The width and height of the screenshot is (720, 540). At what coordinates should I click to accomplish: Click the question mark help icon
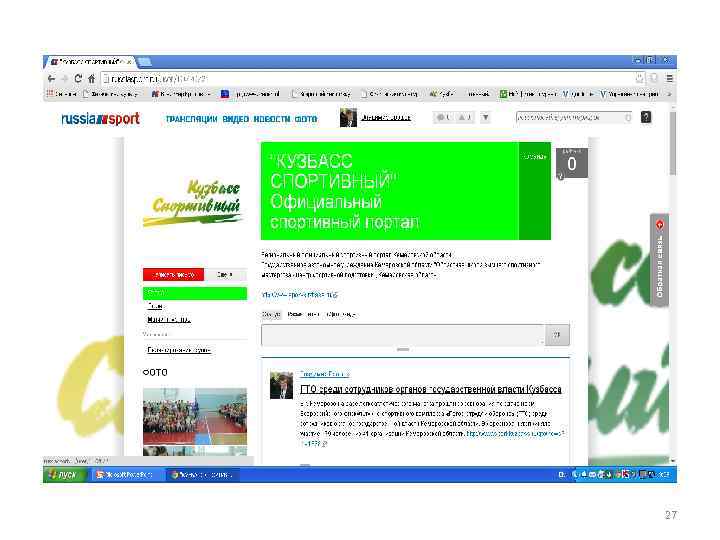pos(646,117)
